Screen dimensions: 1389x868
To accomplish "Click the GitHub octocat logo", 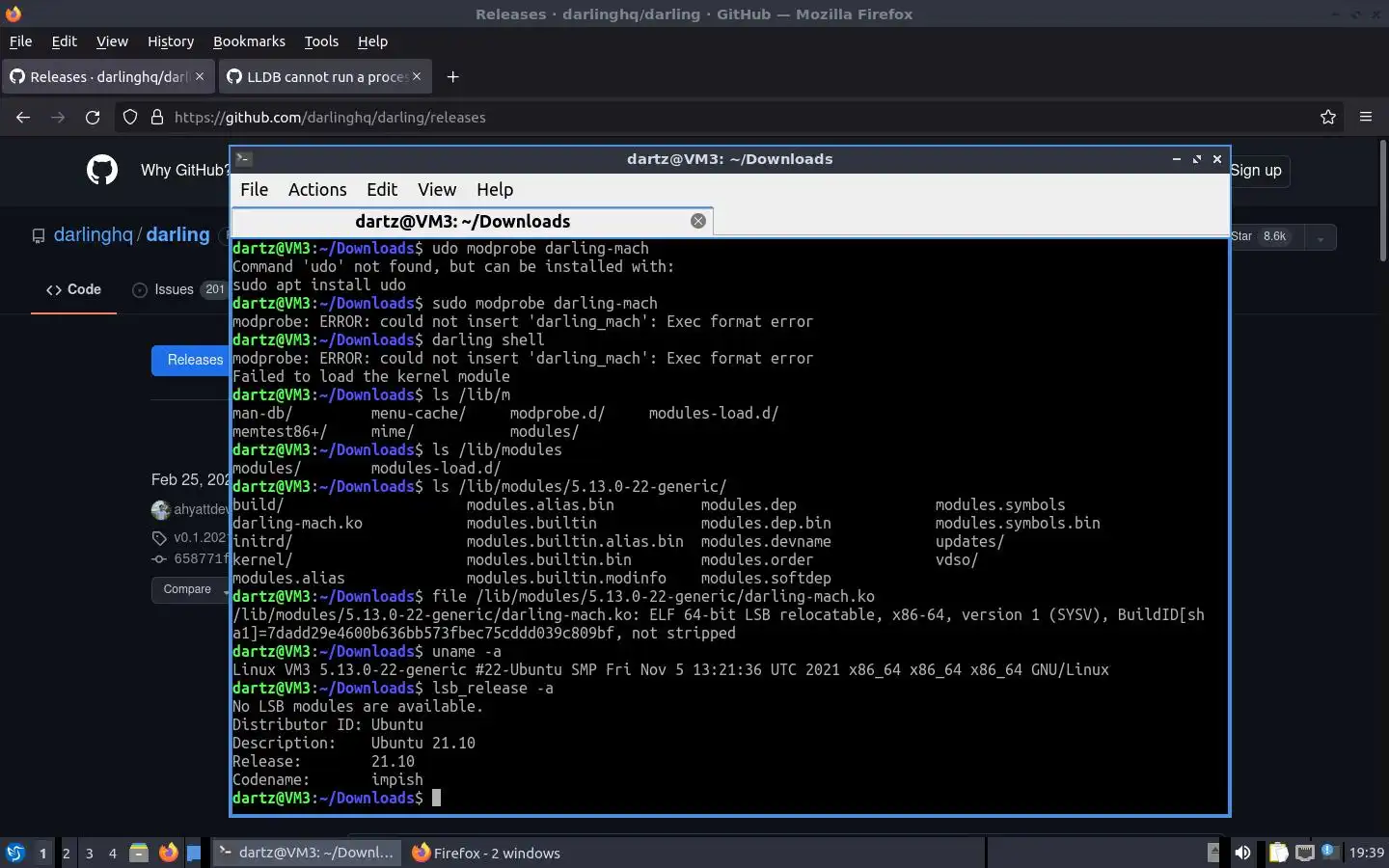I will [x=102, y=170].
